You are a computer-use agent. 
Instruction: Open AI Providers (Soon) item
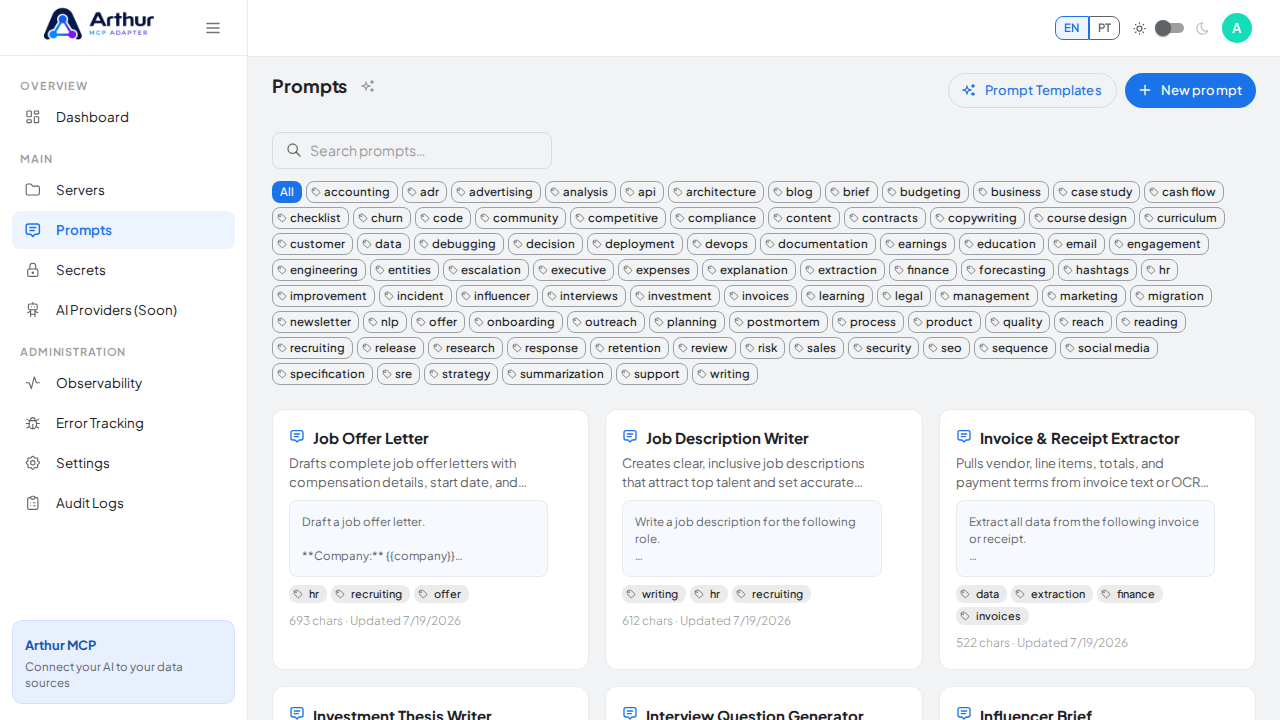123,310
